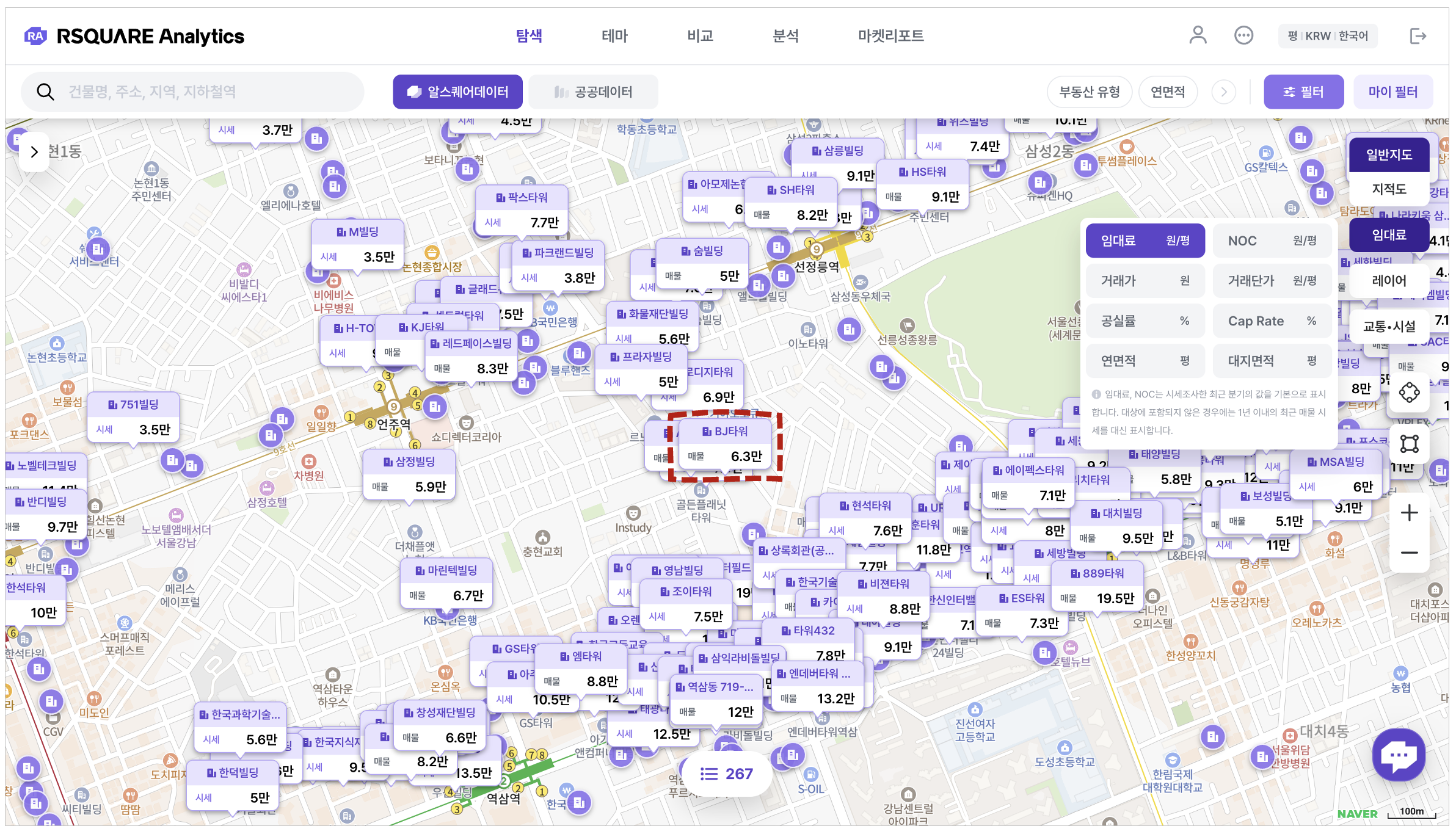The height and width of the screenshot is (834, 1456).
Task: Click the logout icon
Action: coord(1418,36)
